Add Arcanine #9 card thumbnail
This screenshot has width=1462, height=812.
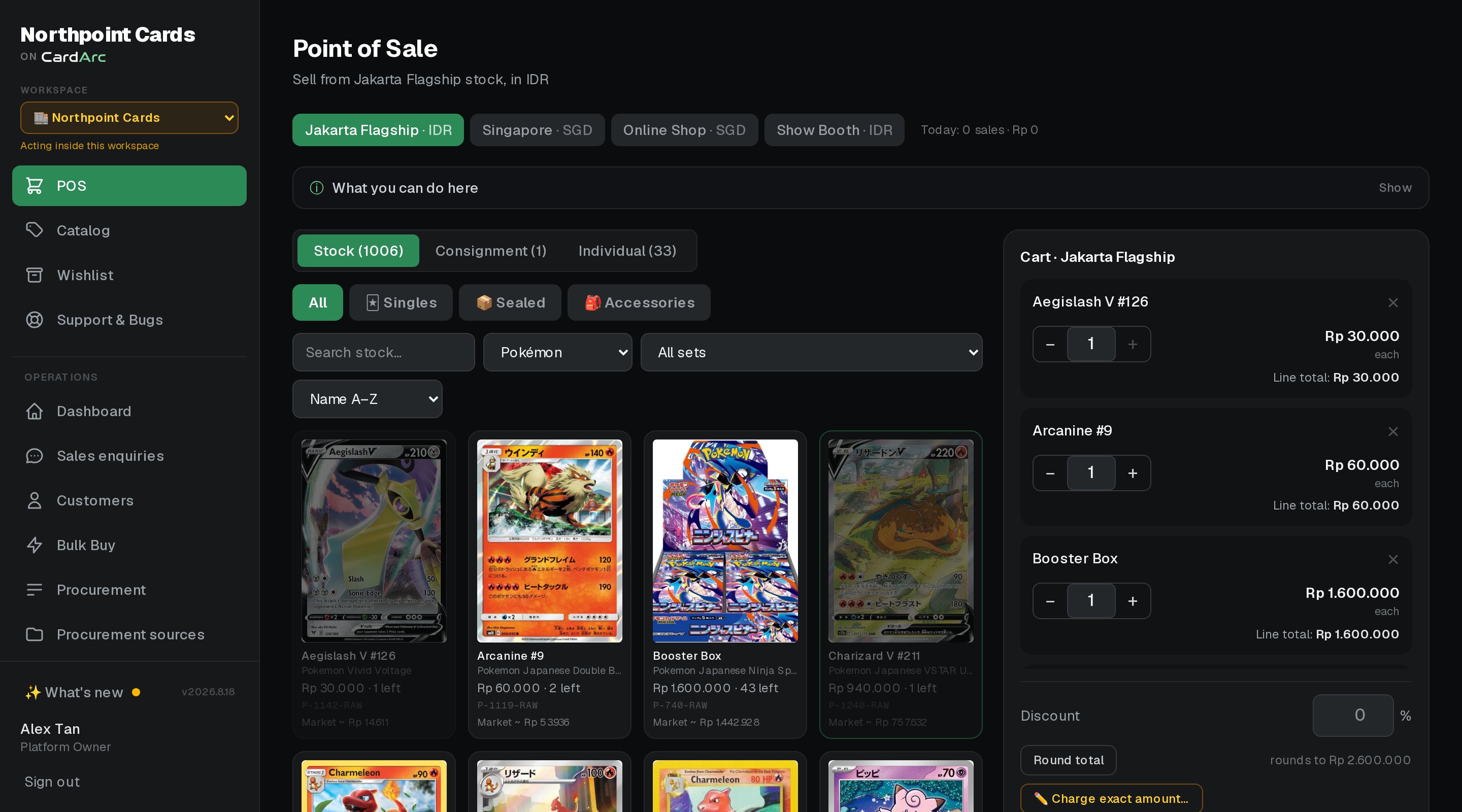(549, 541)
